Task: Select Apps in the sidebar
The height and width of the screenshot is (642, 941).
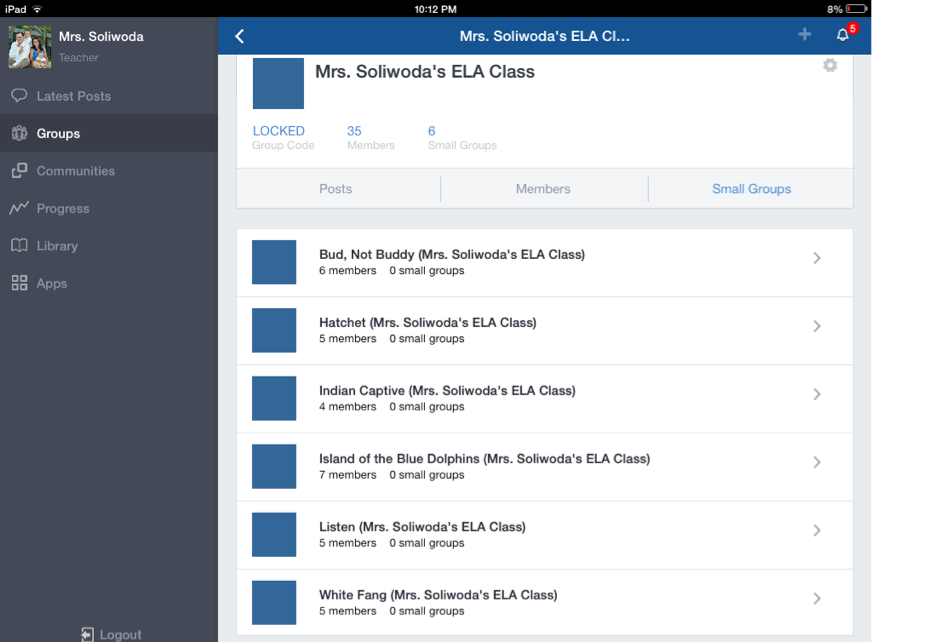Action: [x=51, y=283]
